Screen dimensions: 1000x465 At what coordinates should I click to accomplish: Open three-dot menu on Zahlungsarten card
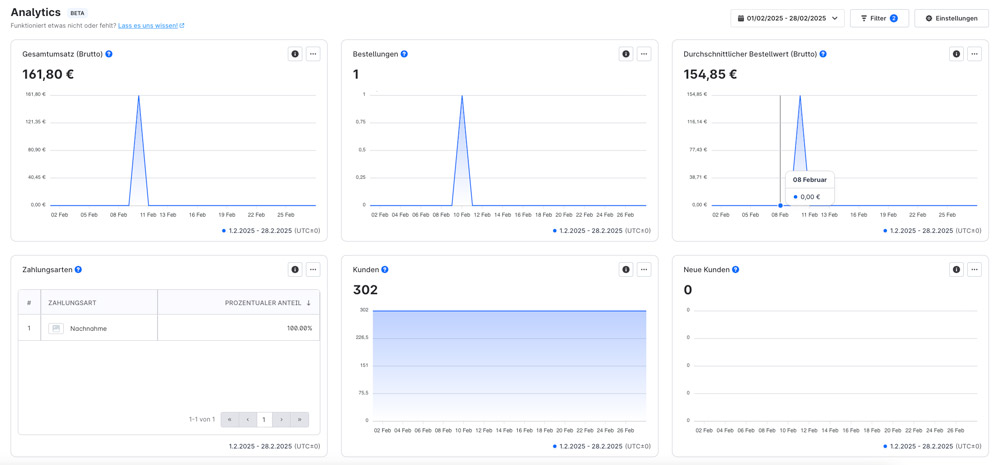[x=313, y=269]
